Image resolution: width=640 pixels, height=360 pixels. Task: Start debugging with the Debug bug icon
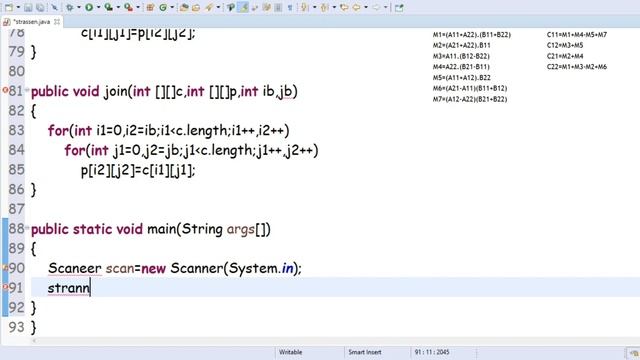tap(70, 7)
